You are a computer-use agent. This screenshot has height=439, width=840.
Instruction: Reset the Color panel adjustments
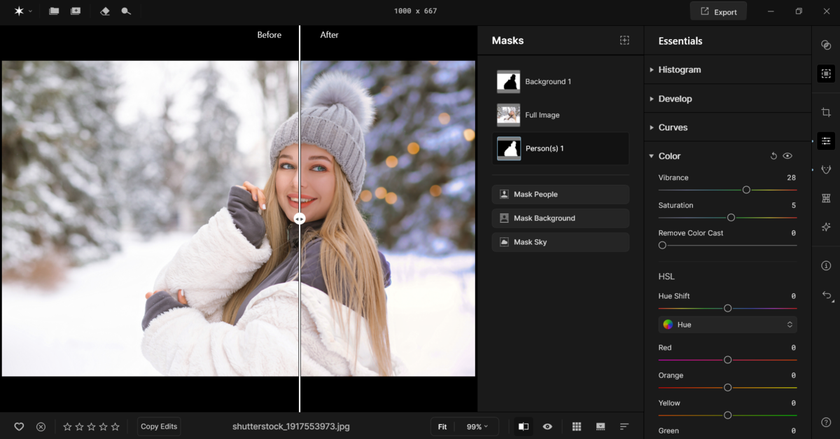[x=774, y=156]
